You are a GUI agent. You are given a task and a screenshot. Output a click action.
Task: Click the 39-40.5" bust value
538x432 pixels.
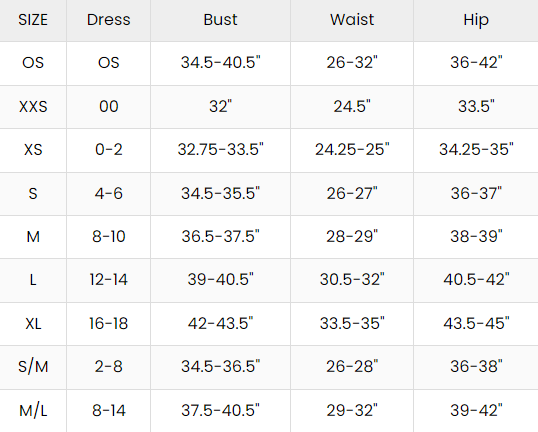point(220,279)
